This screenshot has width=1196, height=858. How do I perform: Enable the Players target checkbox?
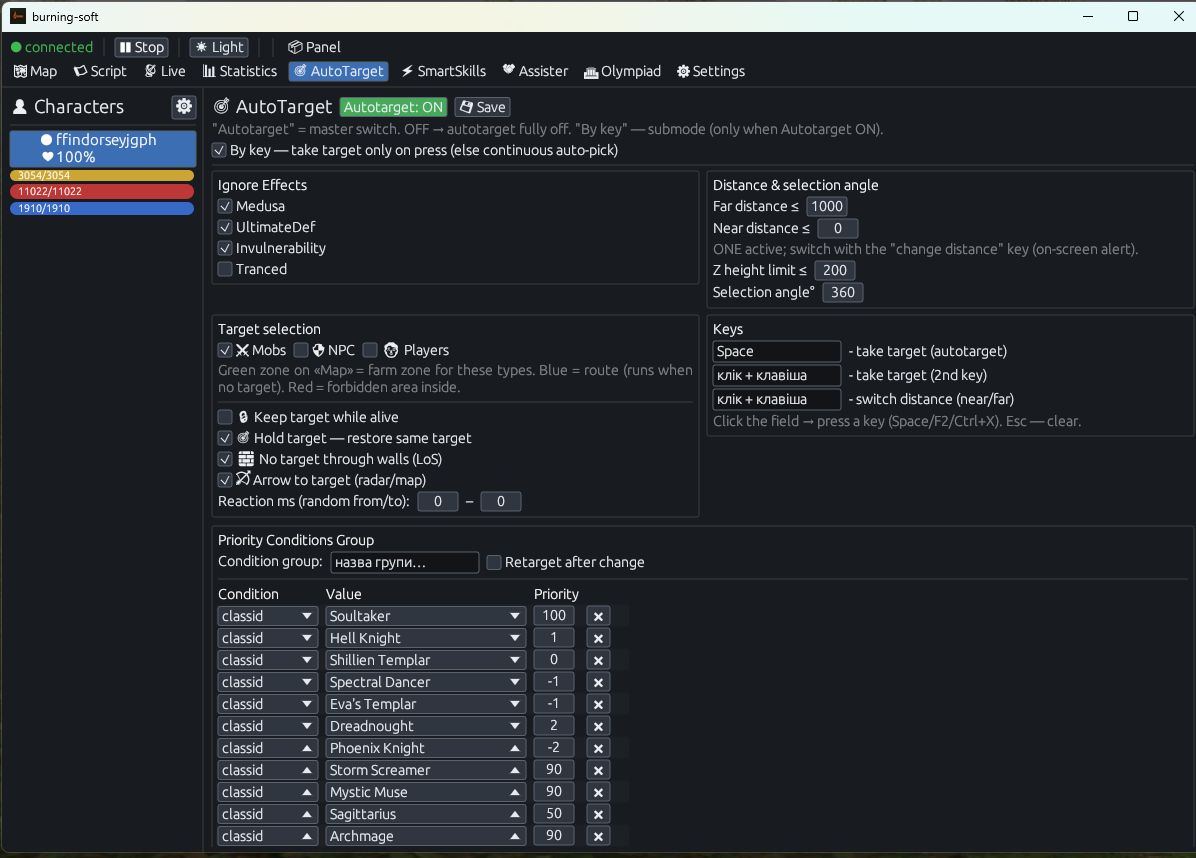[x=370, y=350]
